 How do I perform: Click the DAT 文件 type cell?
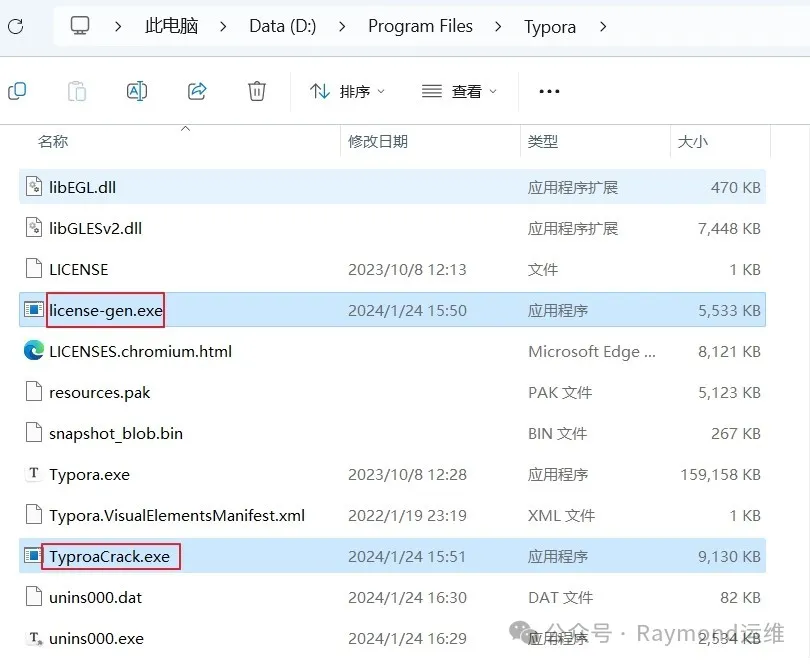[x=560, y=597]
